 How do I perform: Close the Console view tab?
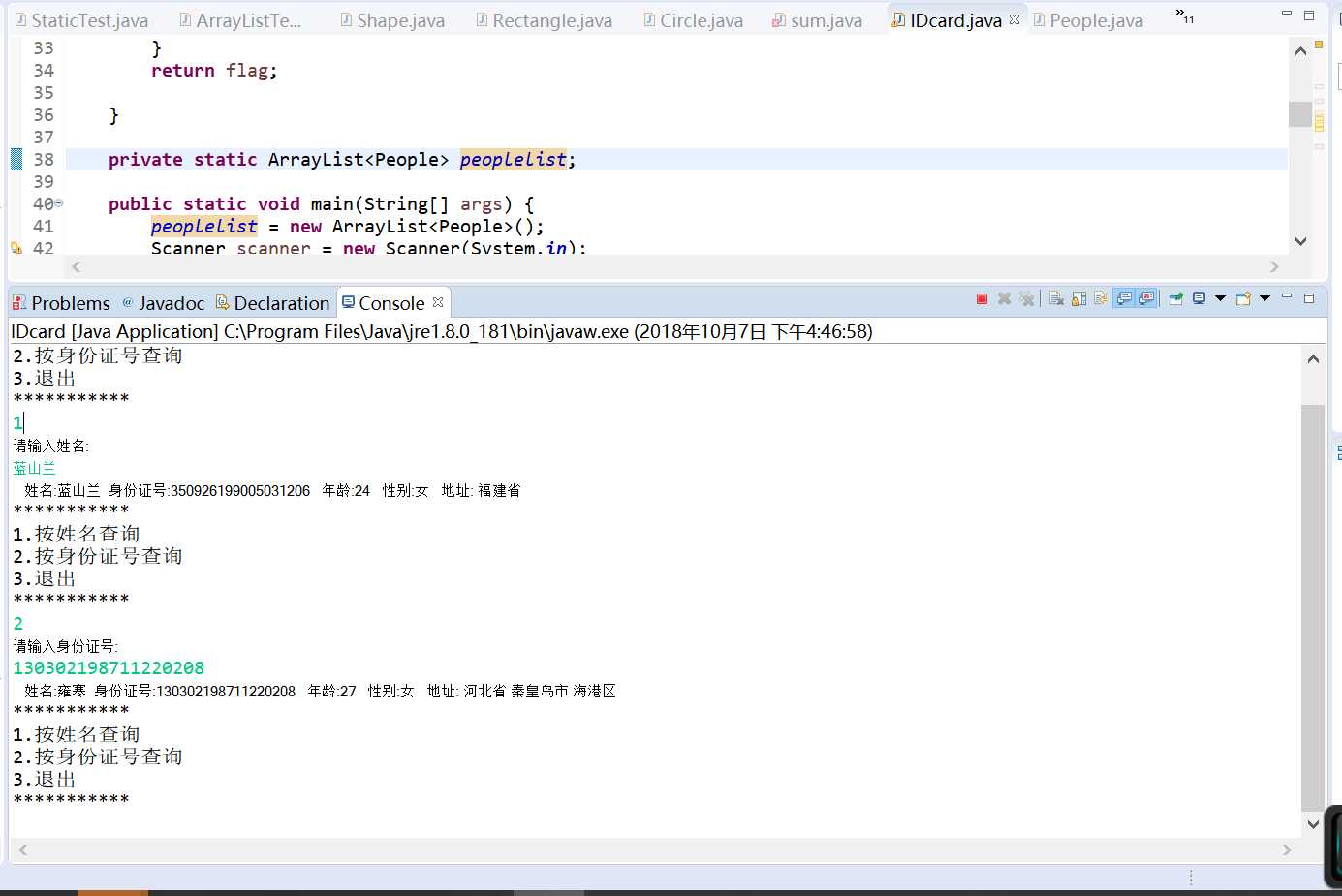tap(438, 302)
